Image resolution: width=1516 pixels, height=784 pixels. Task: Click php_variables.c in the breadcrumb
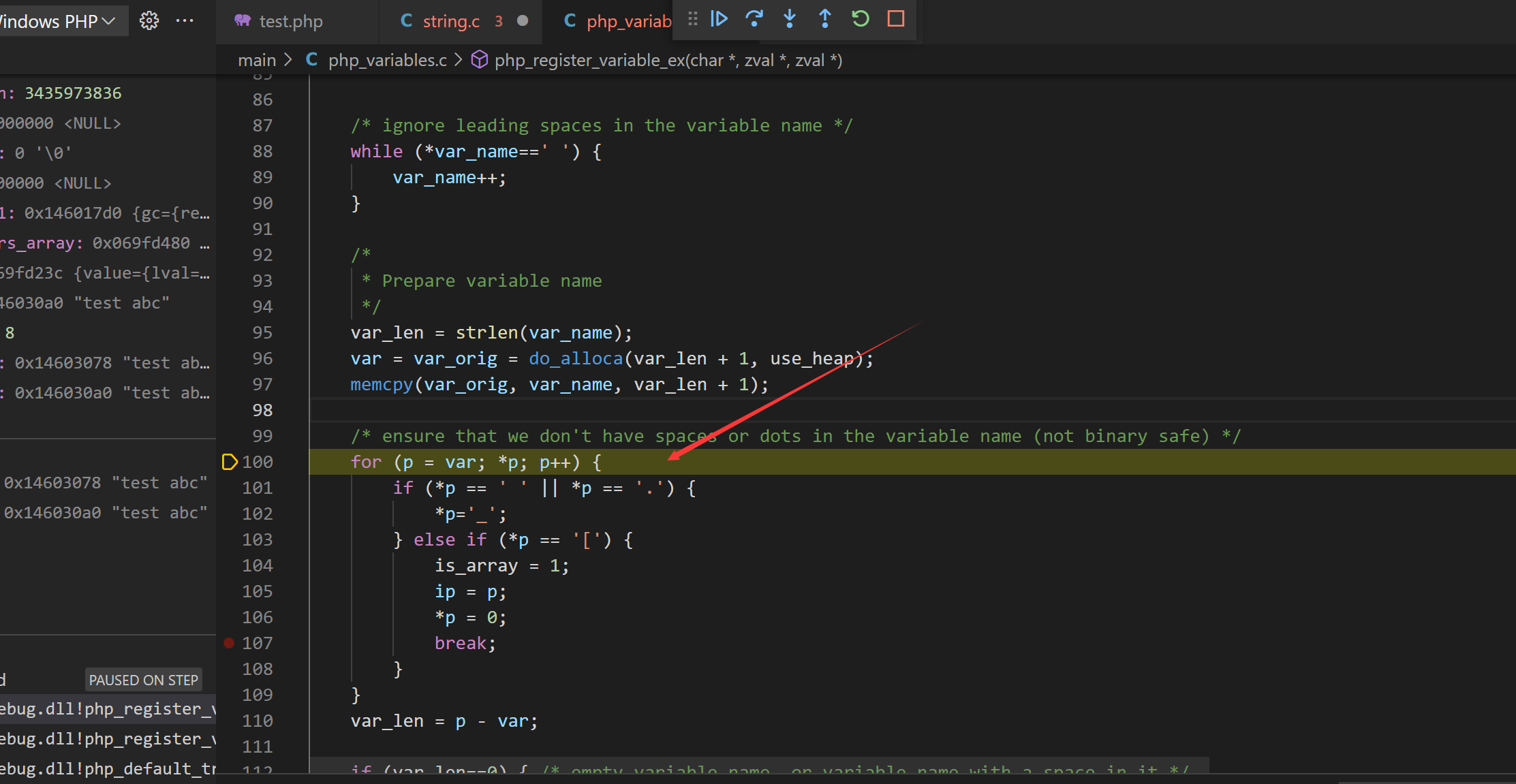click(x=387, y=61)
